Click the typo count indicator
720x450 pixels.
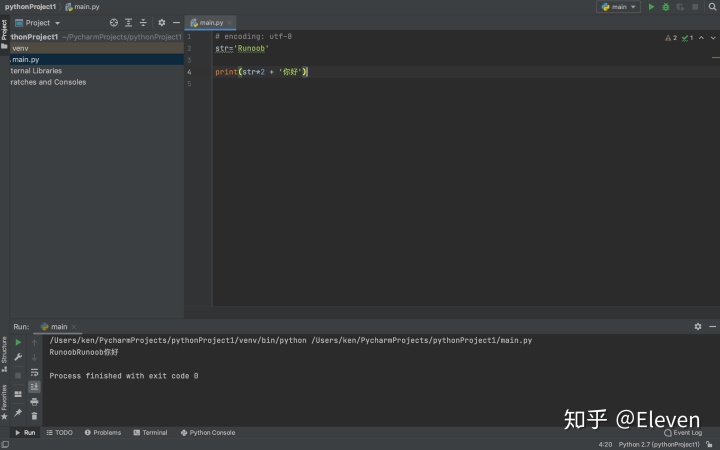pos(687,38)
